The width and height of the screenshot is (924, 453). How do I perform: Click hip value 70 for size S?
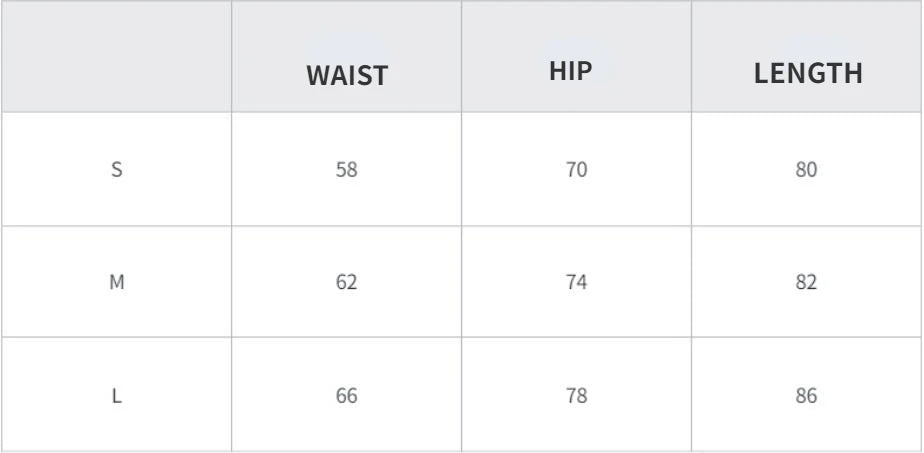[576, 170]
